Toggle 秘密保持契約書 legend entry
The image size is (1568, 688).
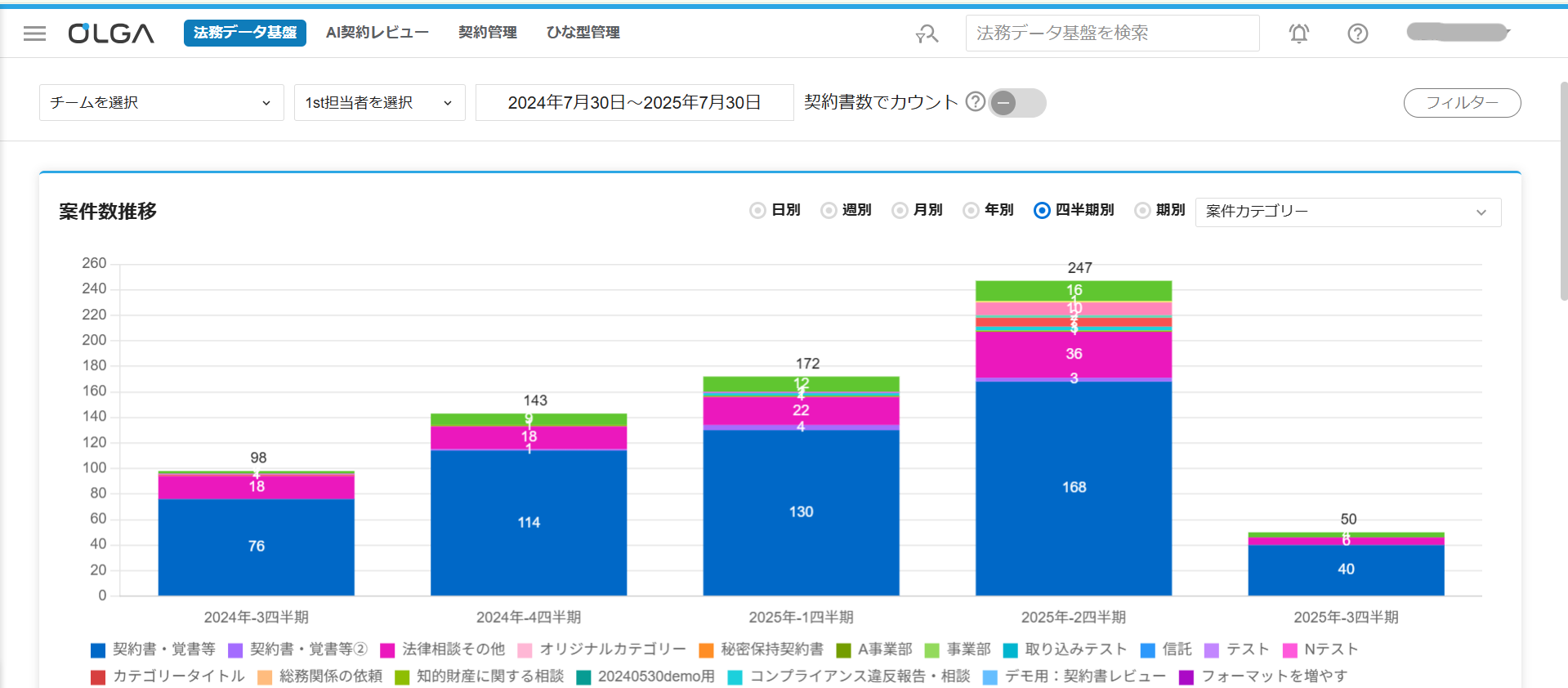click(762, 650)
